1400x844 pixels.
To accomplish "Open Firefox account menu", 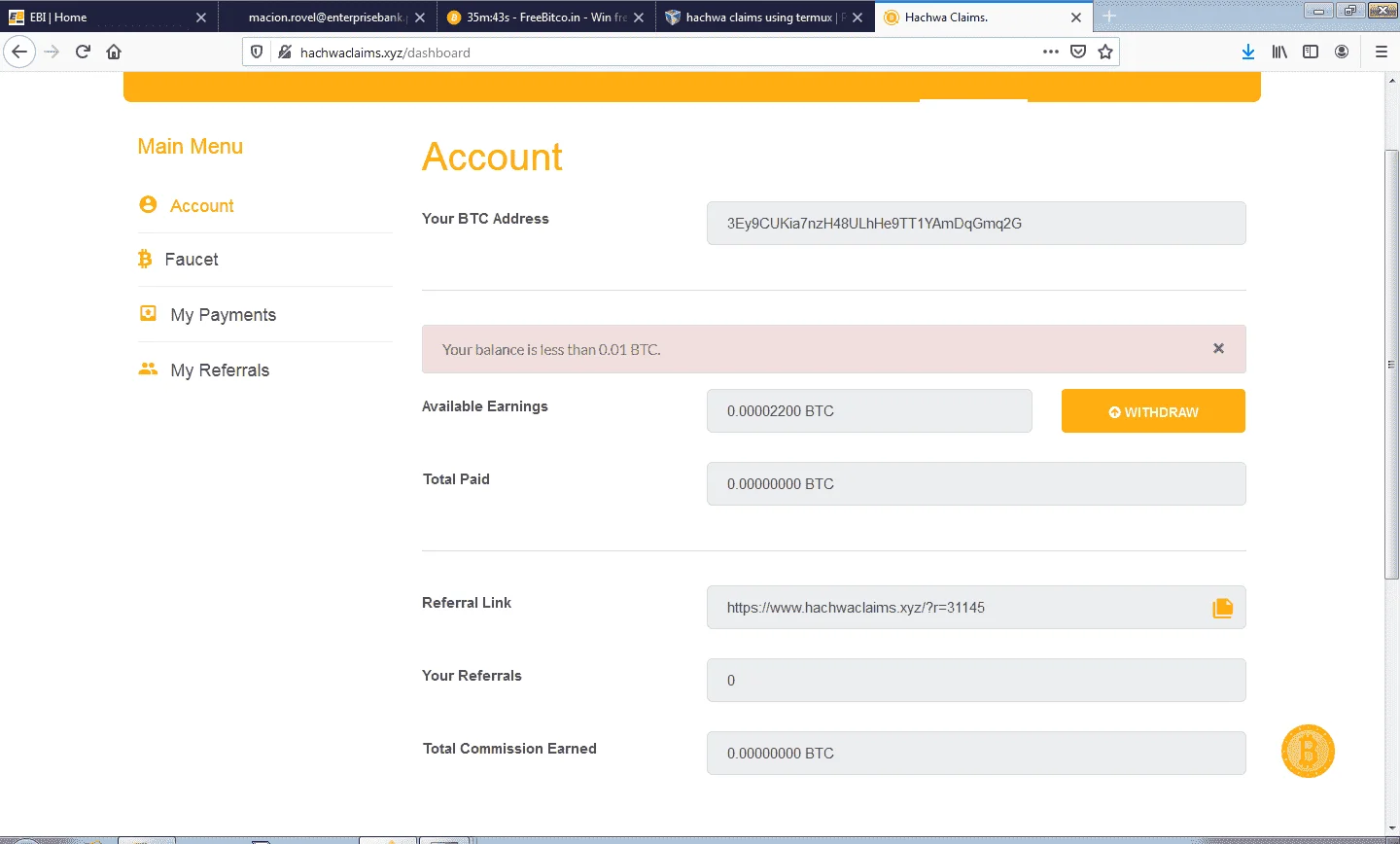I will pyautogui.click(x=1342, y=52).
